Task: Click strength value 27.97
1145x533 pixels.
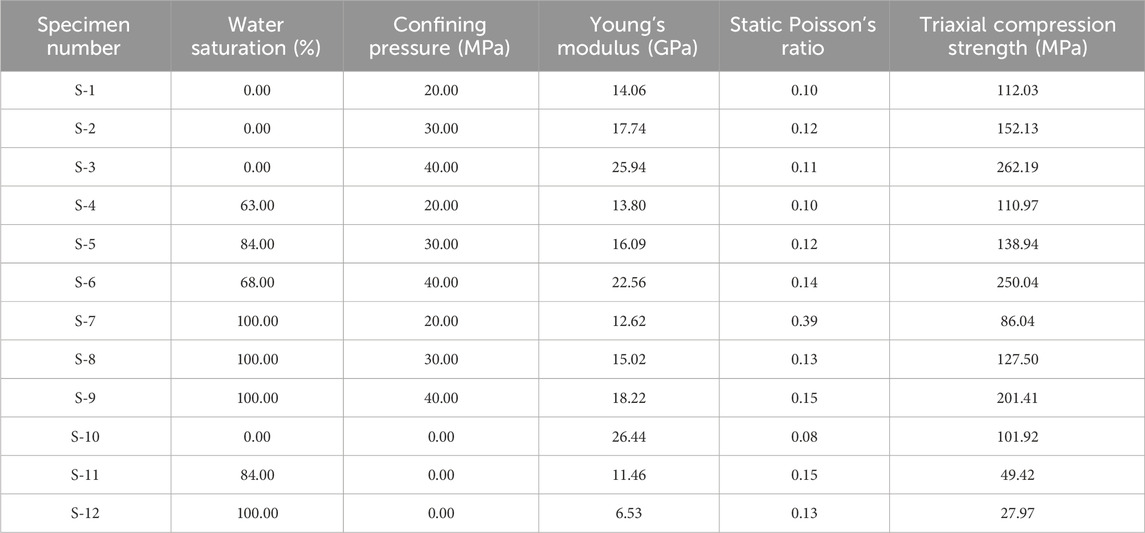Action: click(1017, 513)
